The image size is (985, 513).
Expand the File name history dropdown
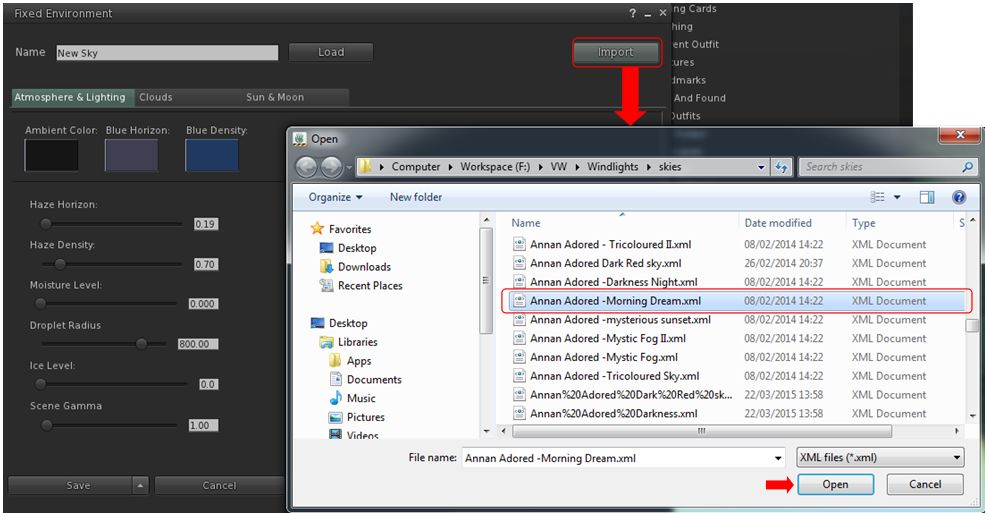(x=778, y=458)
